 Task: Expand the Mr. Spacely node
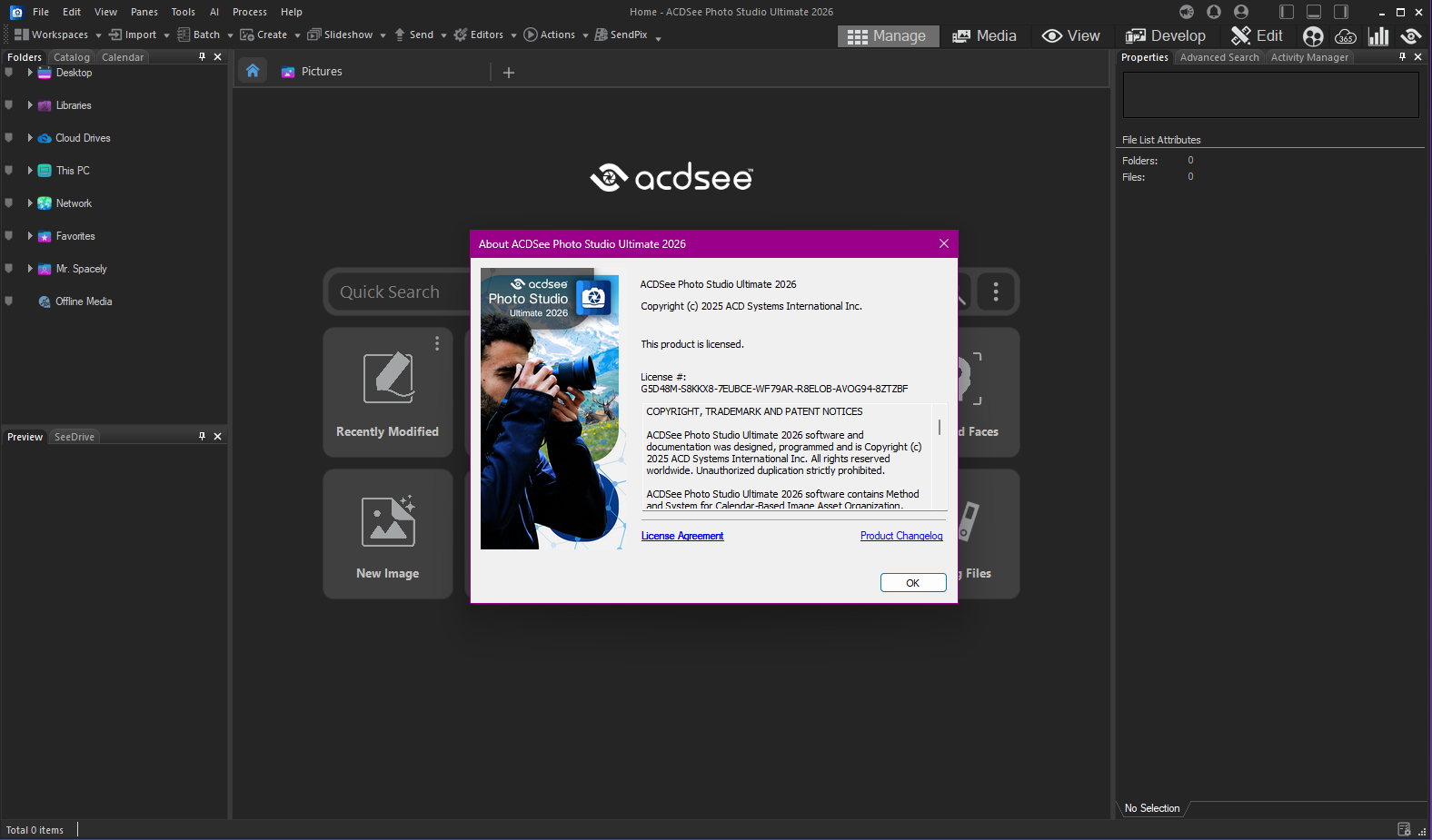[x=30, y=269]
